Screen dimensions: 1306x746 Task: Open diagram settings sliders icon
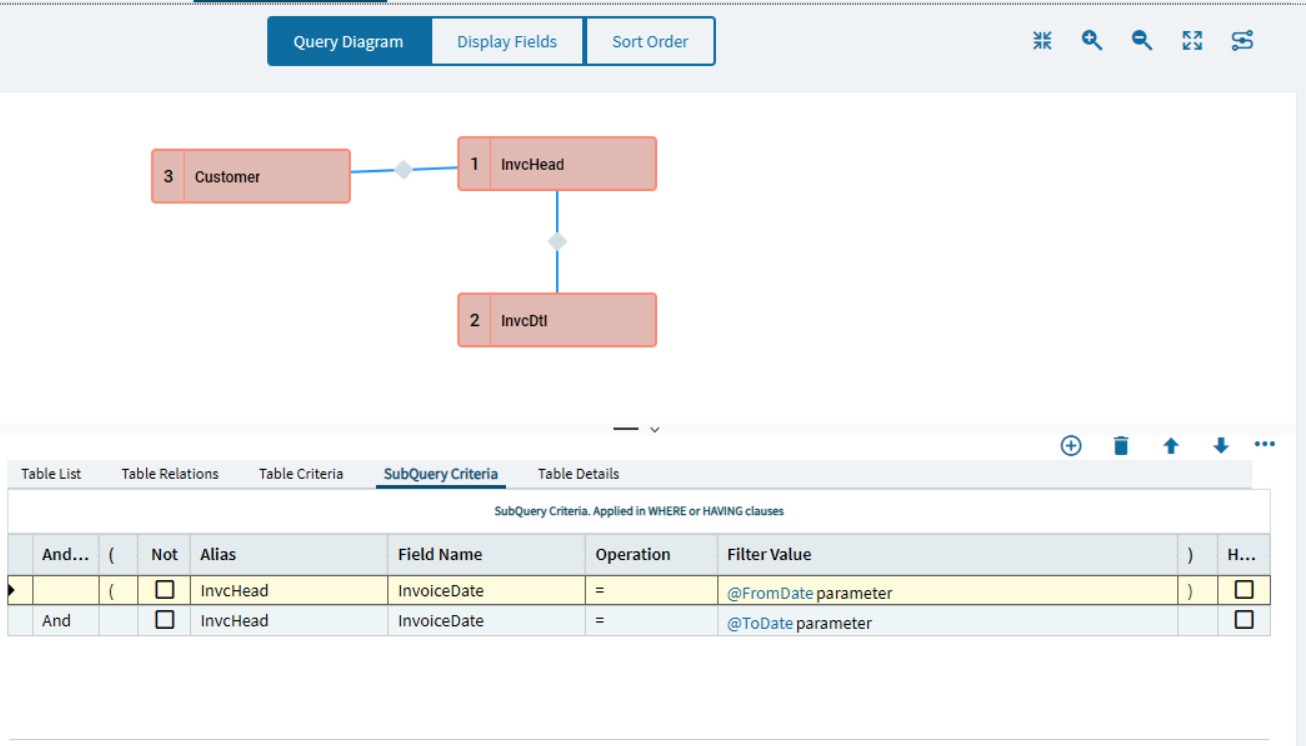(1242, 41)
